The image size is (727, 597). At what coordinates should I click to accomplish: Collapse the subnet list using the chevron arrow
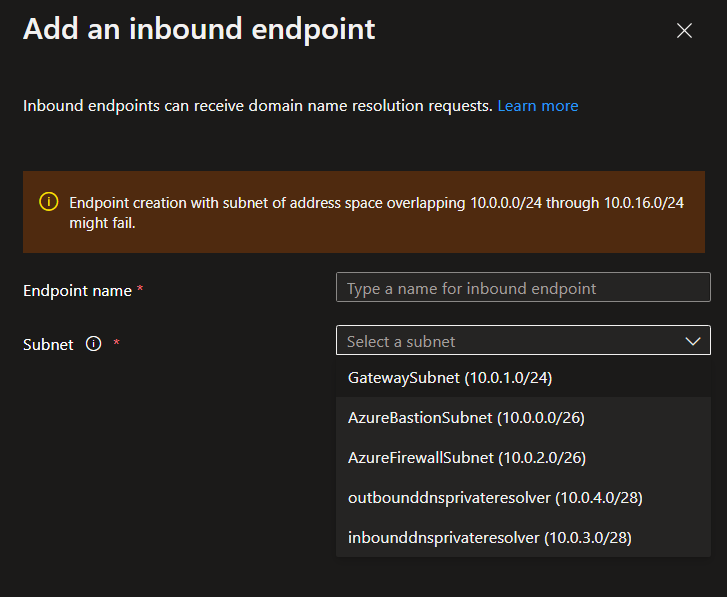pos(693,341)
